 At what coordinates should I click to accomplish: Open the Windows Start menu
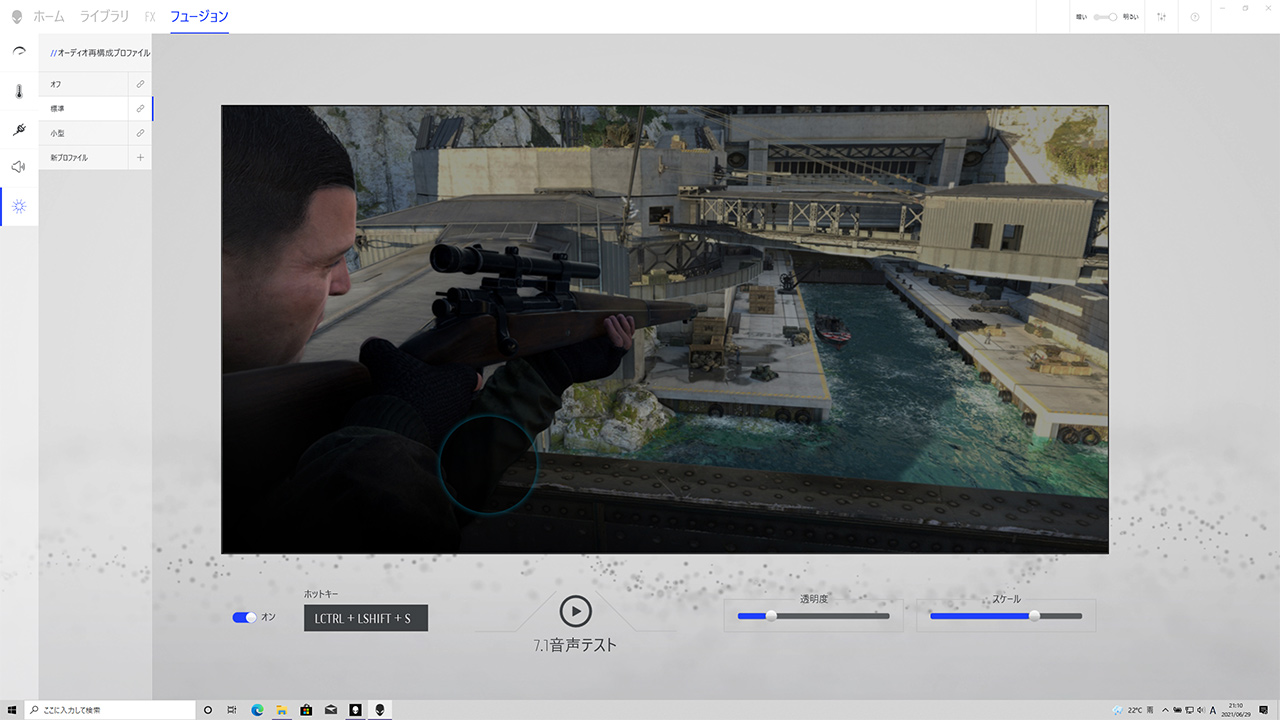coord(12,710)
